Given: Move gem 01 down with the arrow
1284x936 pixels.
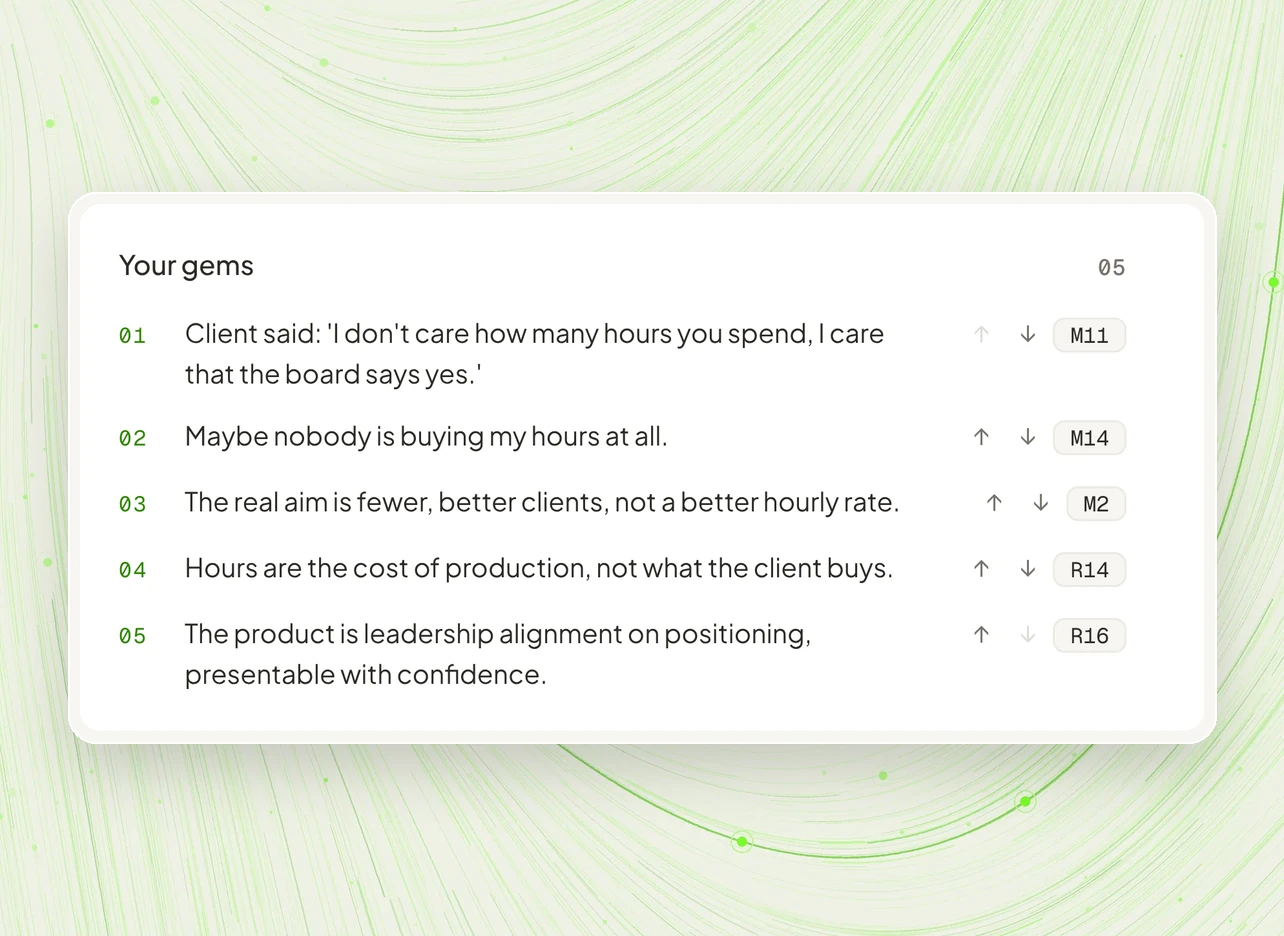Looking at the screenshot, I should tap(1027, 335).
